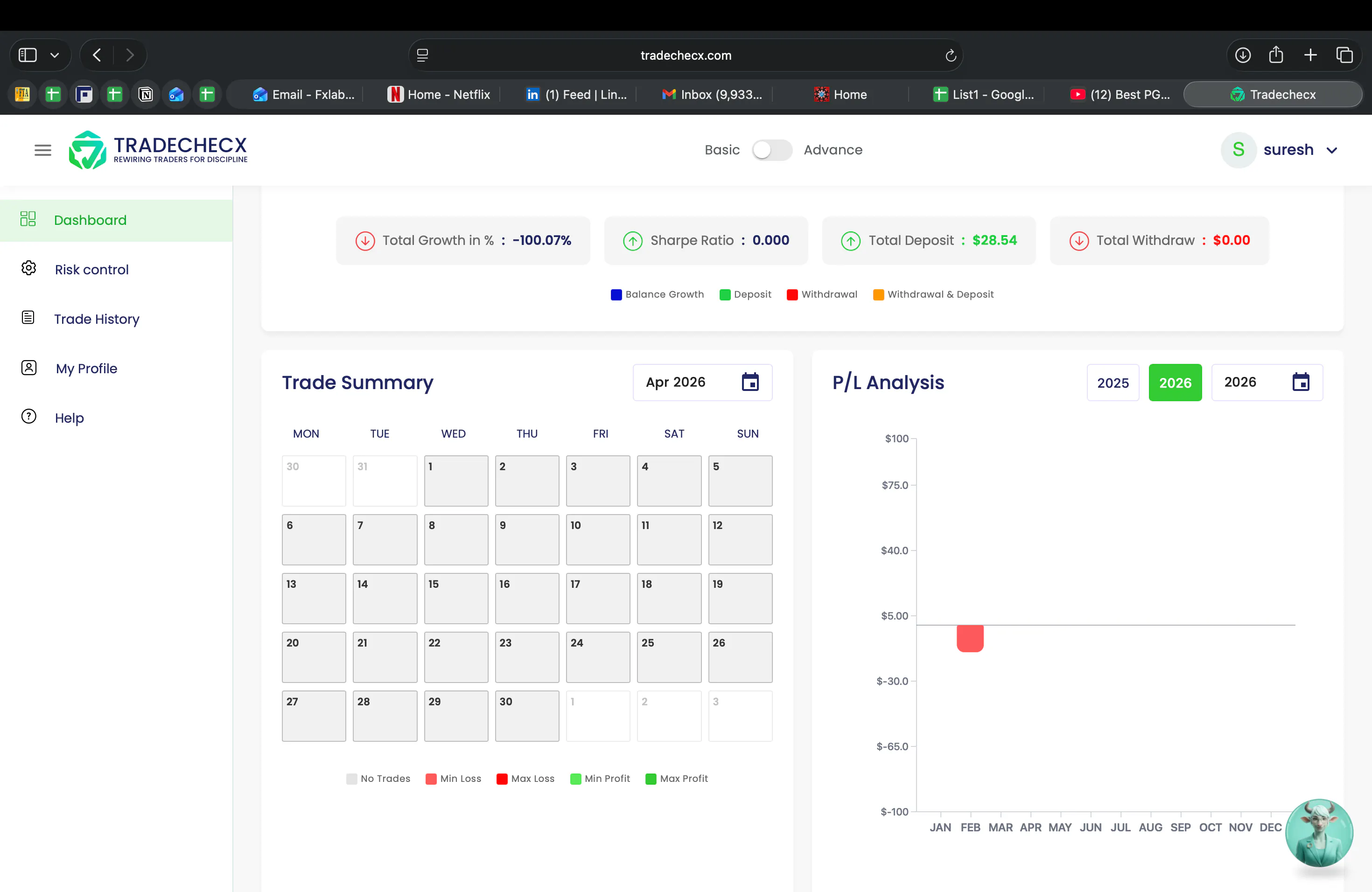1372x892 pixels.
Task: Open Safari downloads
Action: [1243, 56]
